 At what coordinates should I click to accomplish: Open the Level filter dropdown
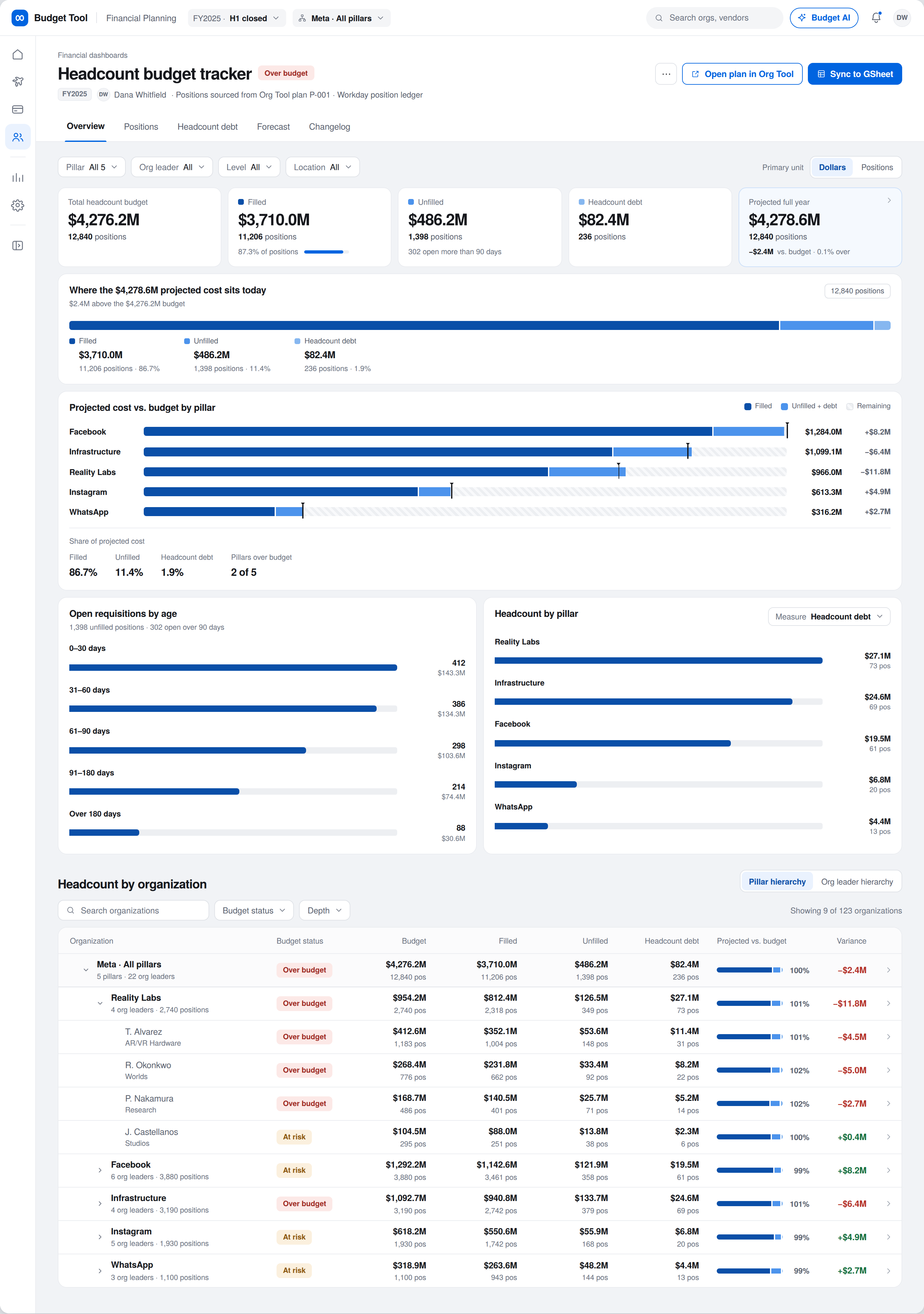point(249,167)
